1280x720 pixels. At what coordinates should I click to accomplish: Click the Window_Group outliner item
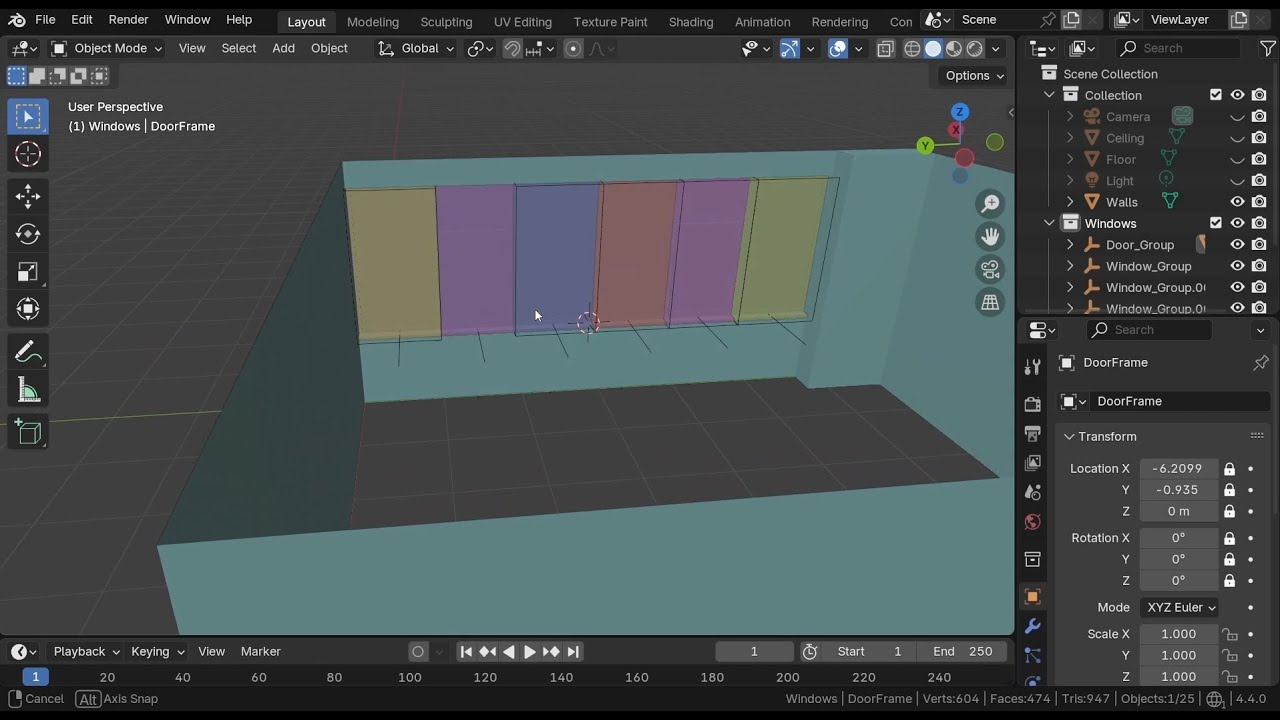point(1148,266)
